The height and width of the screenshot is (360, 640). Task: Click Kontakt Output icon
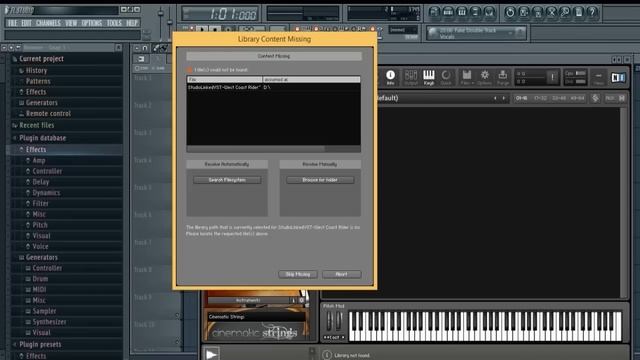click(x=411, y=77)
